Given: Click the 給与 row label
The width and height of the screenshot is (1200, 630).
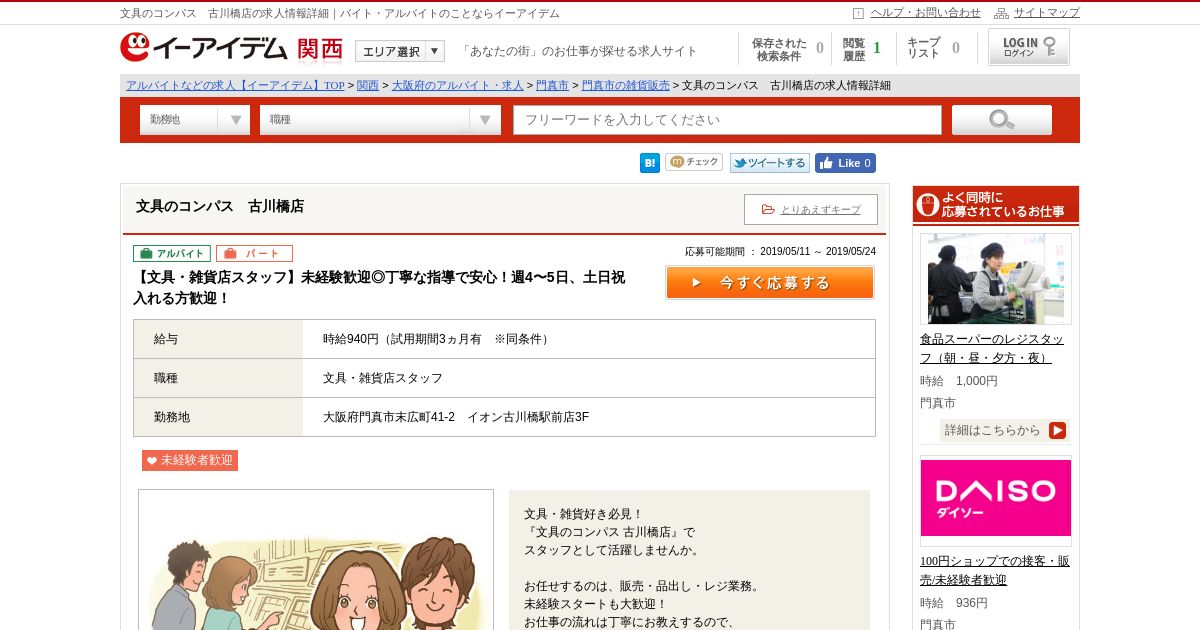Looking at the screenshot, I should coord(166,339).
